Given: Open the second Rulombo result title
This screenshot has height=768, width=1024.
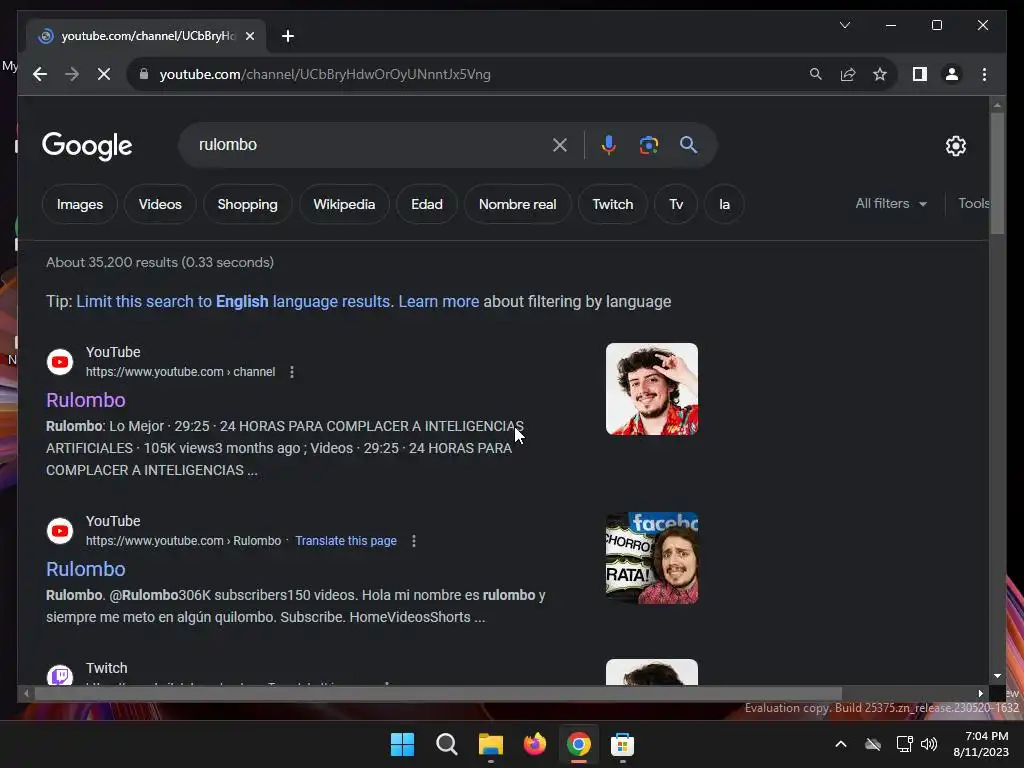Looking at the screenshot, I should coord(86,569).
